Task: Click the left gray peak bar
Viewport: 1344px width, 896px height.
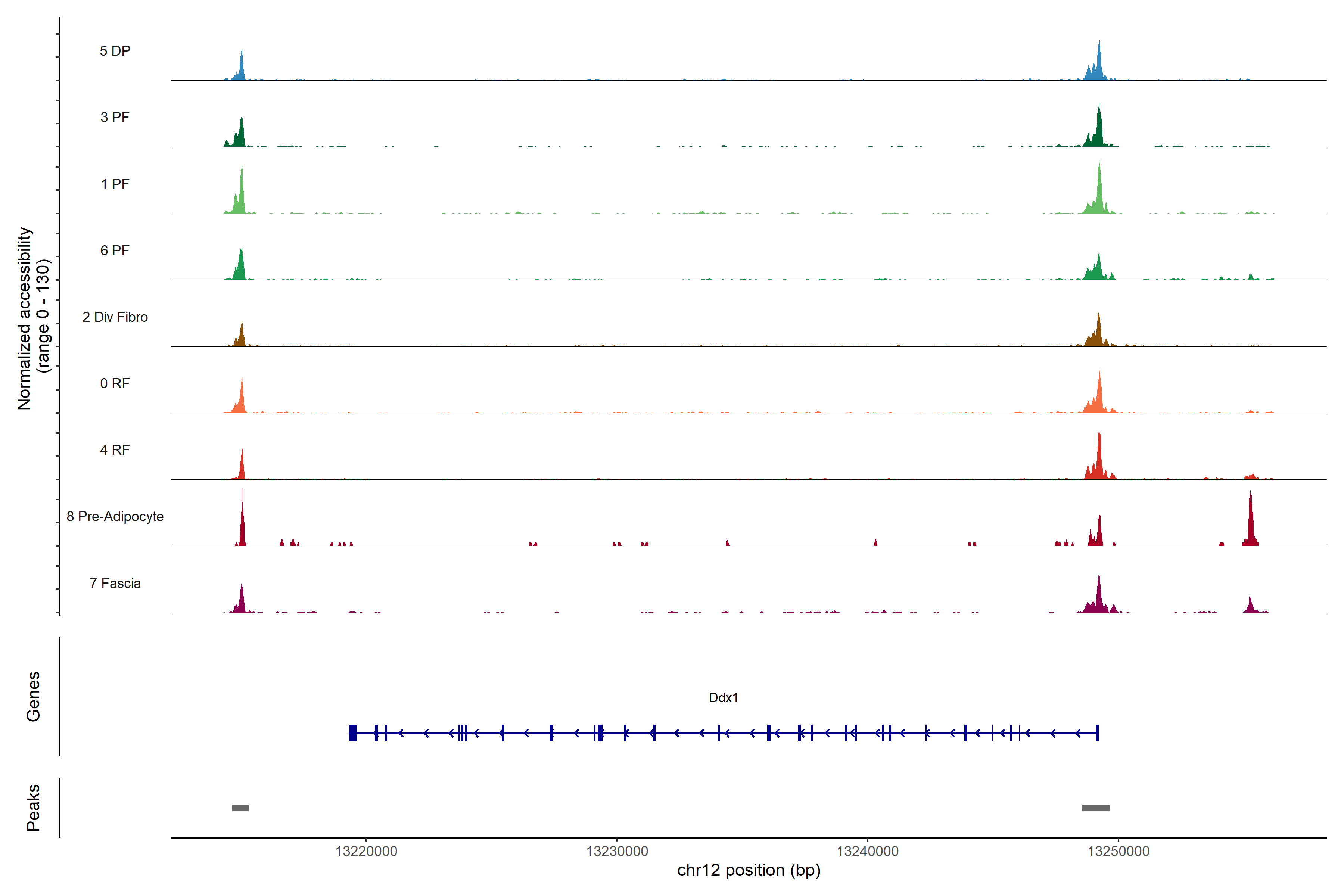Action: tap(240, 808)
